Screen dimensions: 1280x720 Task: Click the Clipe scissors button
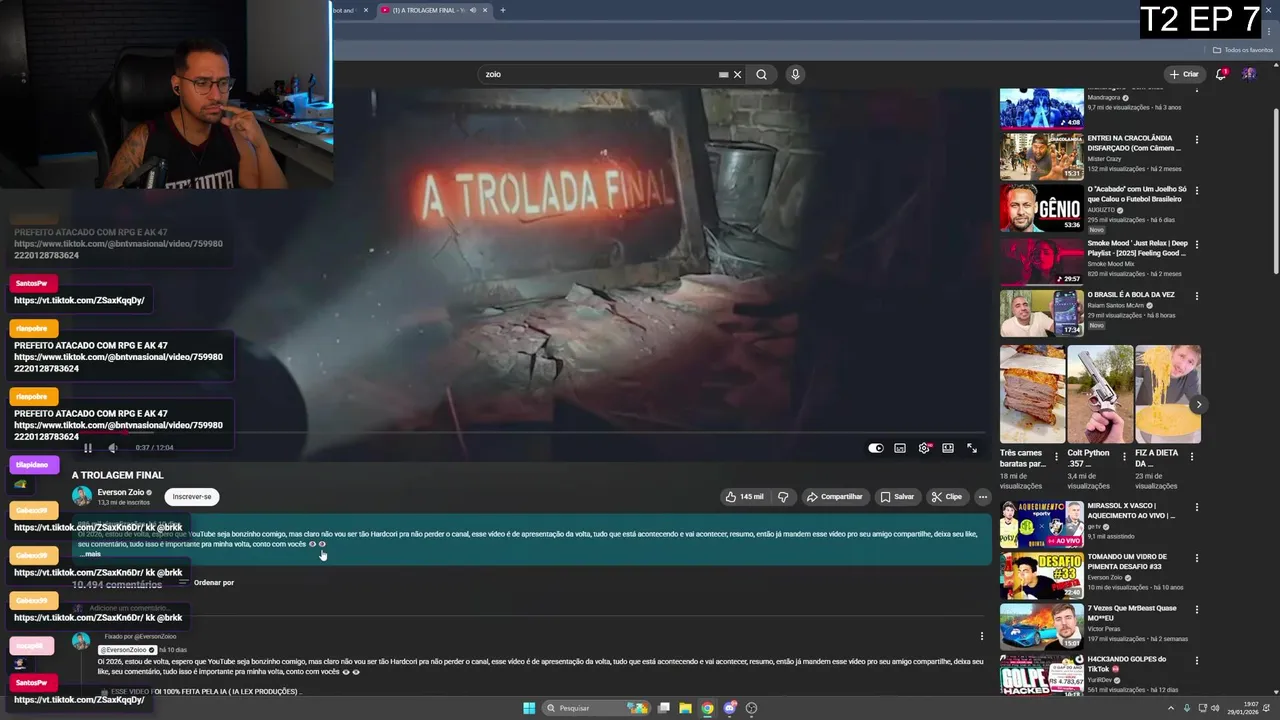click(946, 497)
